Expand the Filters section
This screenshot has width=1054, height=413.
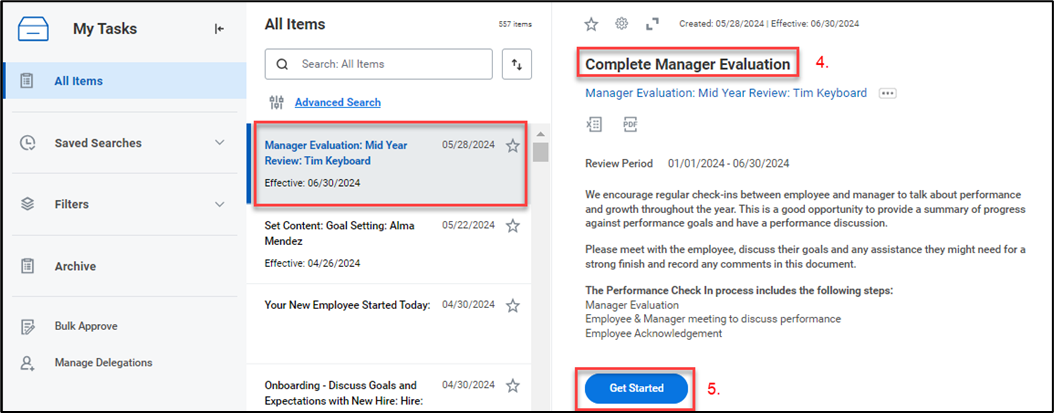pyautogui.click(x=220, y=204)
